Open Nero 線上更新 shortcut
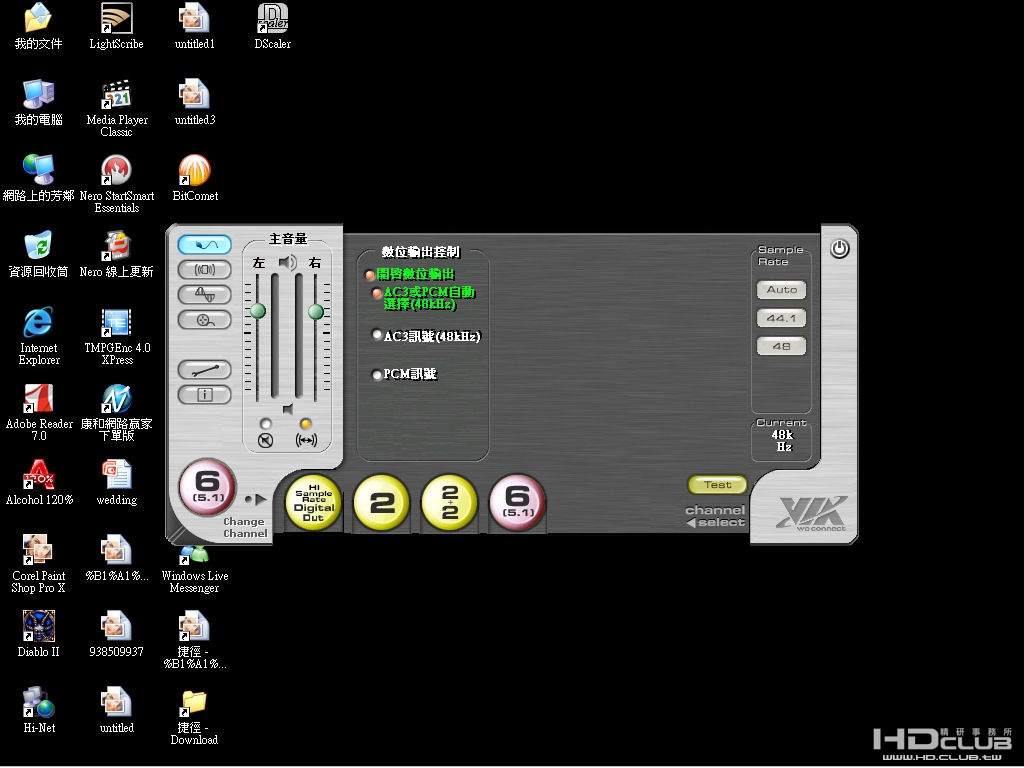Image resolution: width=1024 pixels, height=768 pixels. pos(117,254)
